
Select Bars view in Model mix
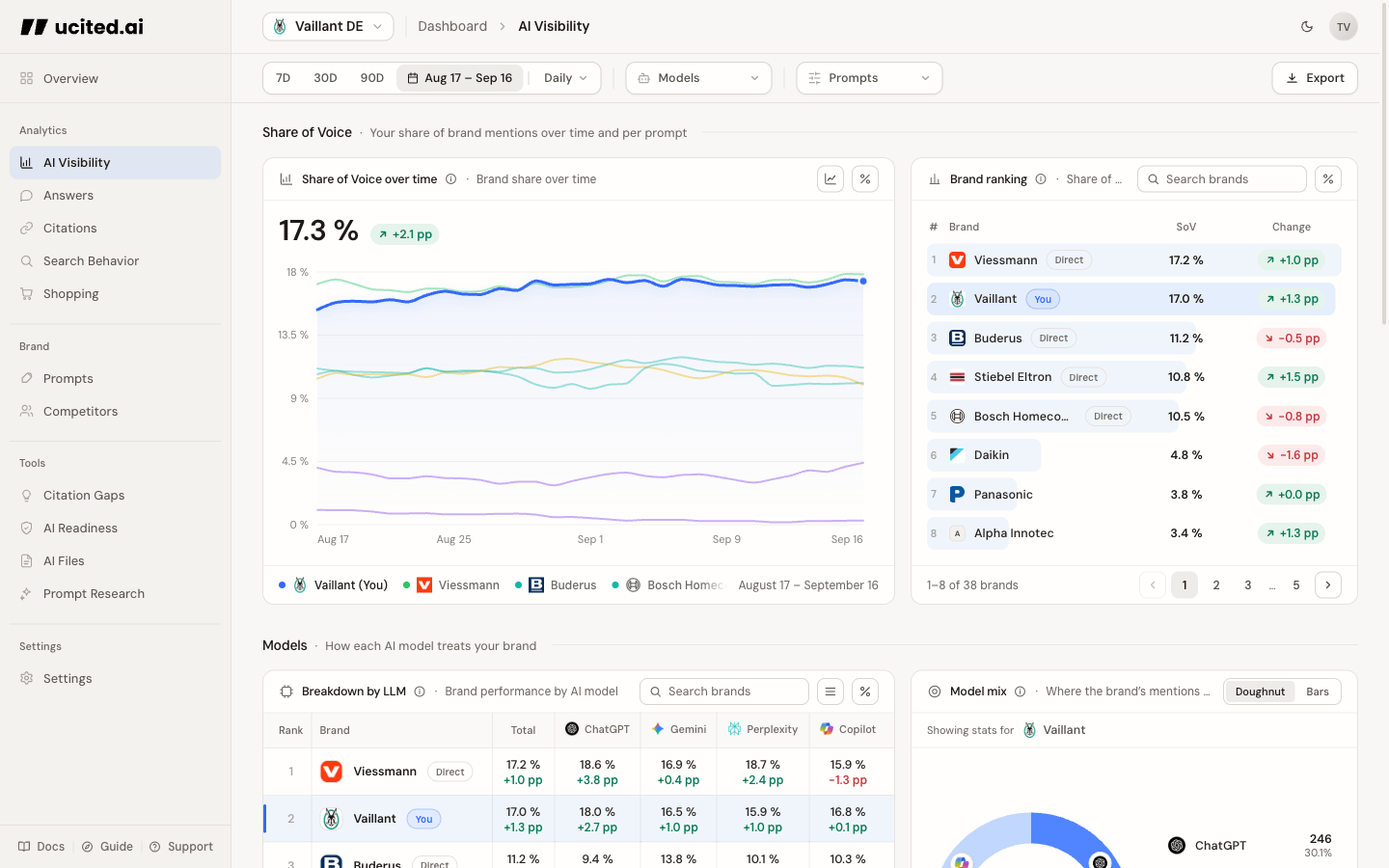(1318, 692)
